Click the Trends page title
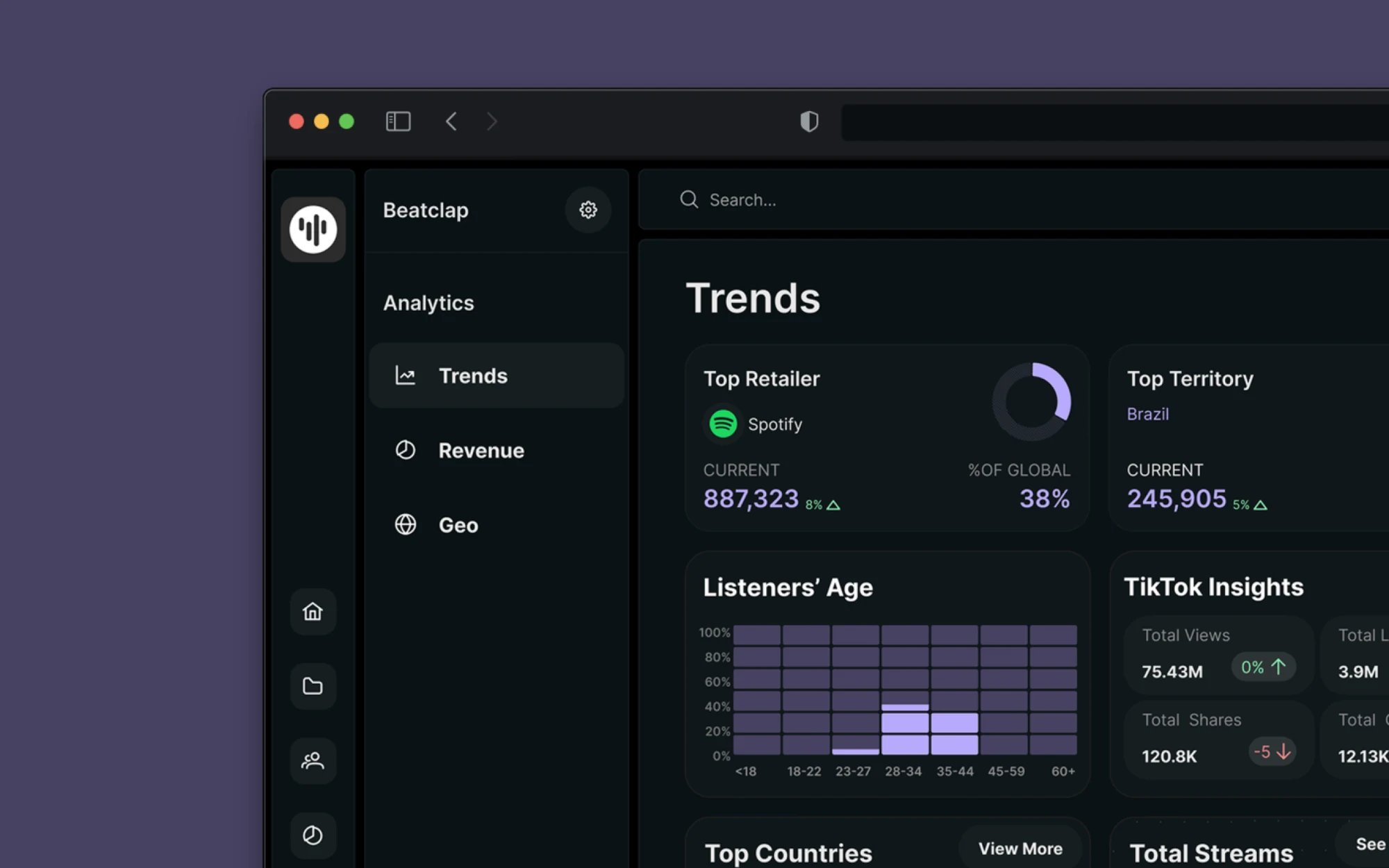This screenshot has height=868, width=1389. coord(753,299)
